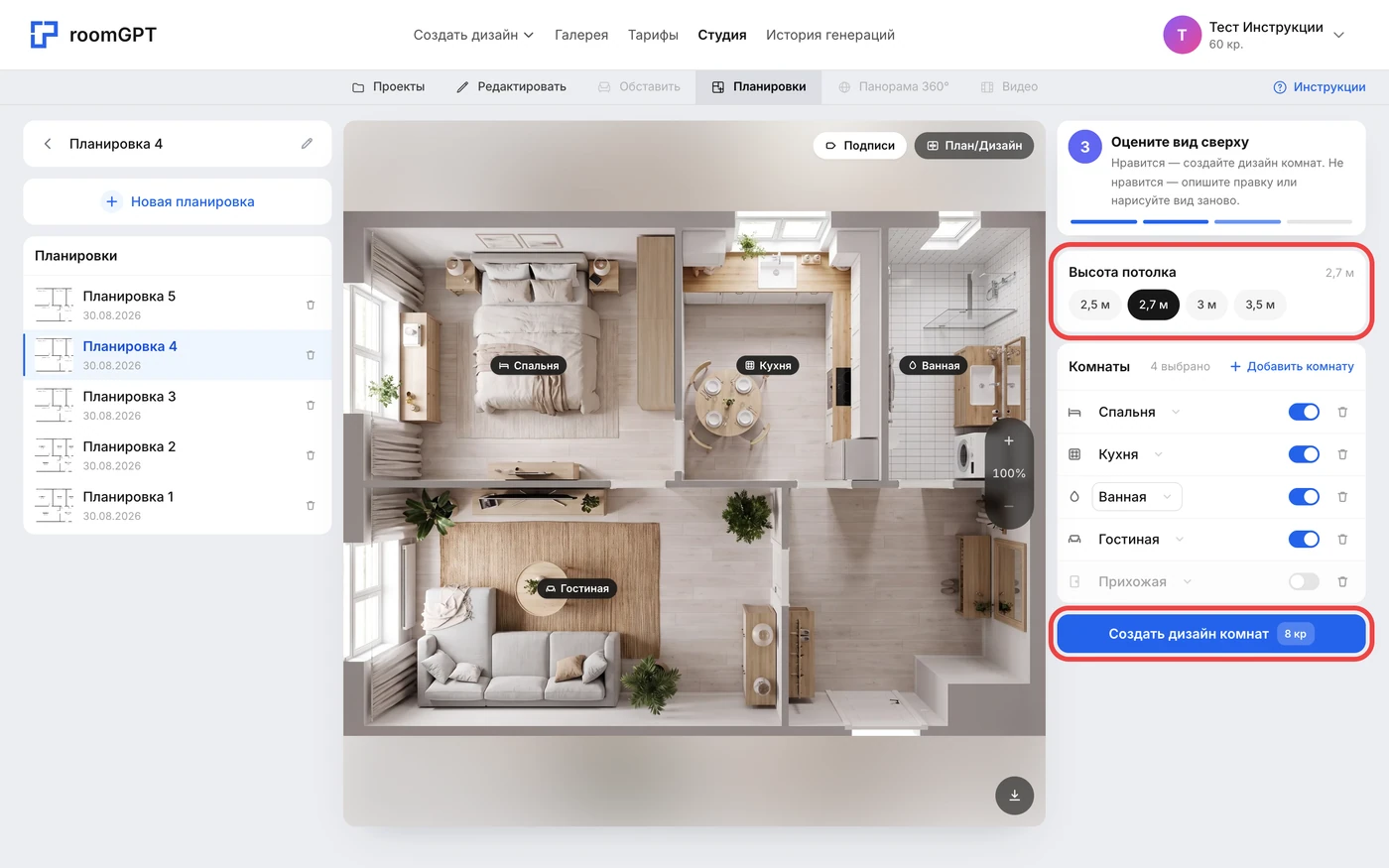Remove Прихожая room with trash icon
The height and width of the screenshot is (868, 1389).
coord(1342,582)
